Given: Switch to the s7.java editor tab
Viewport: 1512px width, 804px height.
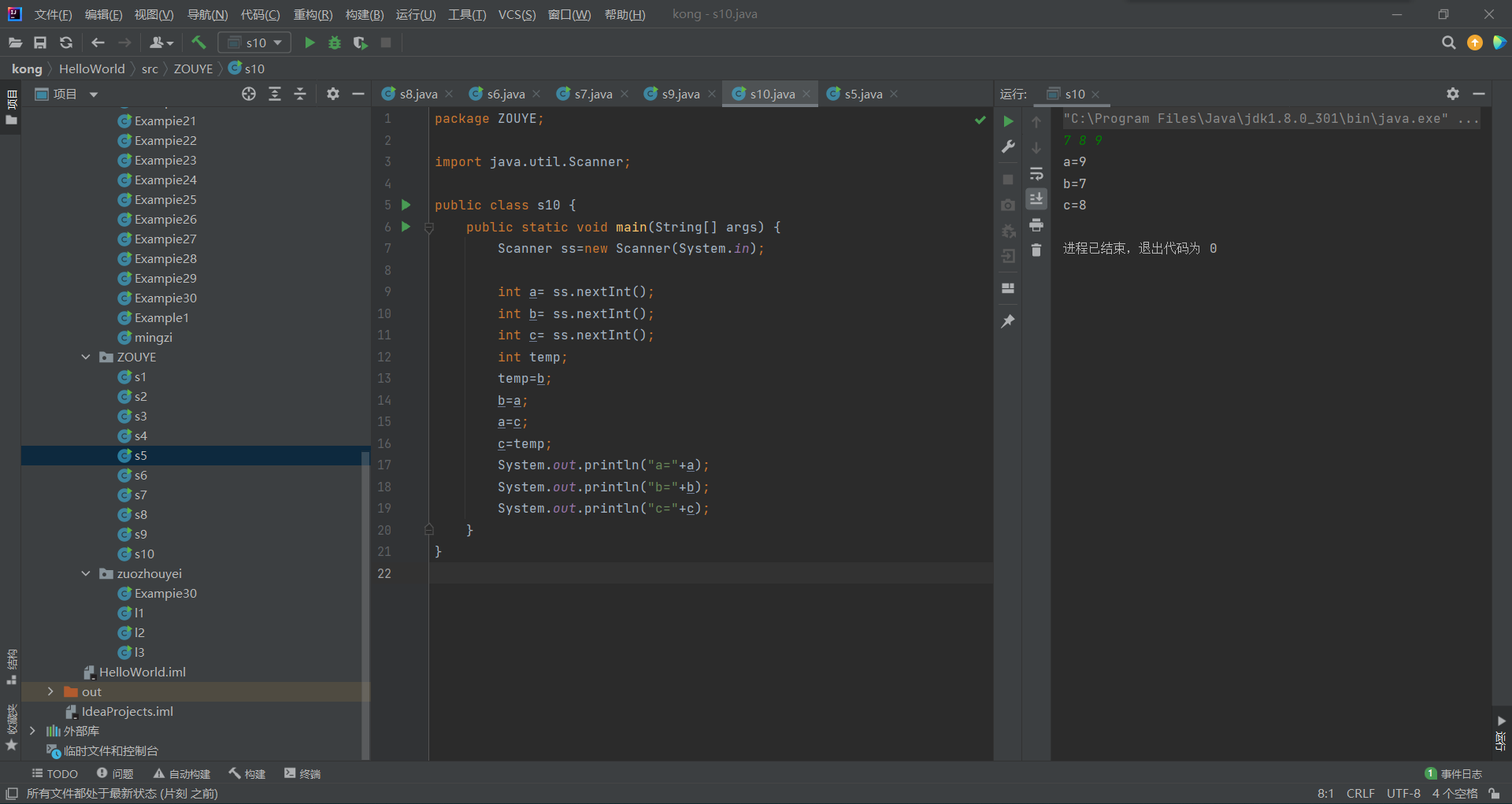Looking at the screenshot, I should point(592,94).
